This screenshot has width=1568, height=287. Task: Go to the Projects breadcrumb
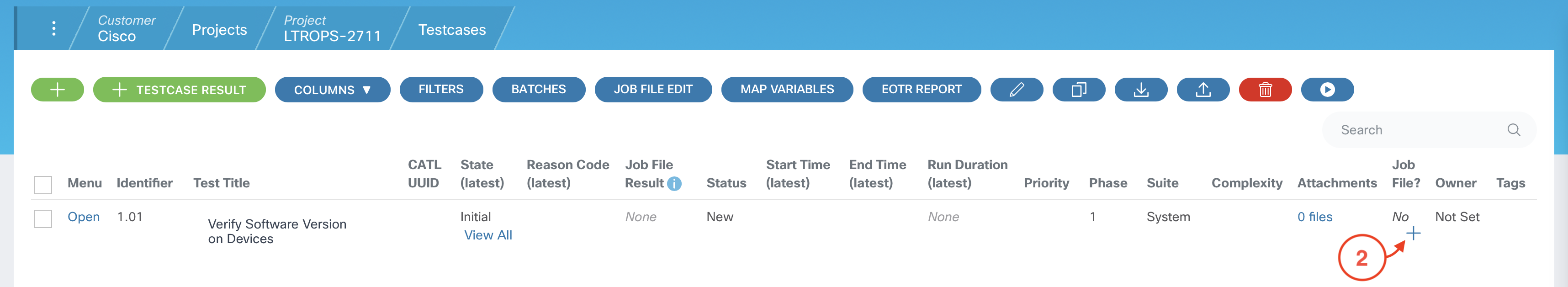point(219,30)
